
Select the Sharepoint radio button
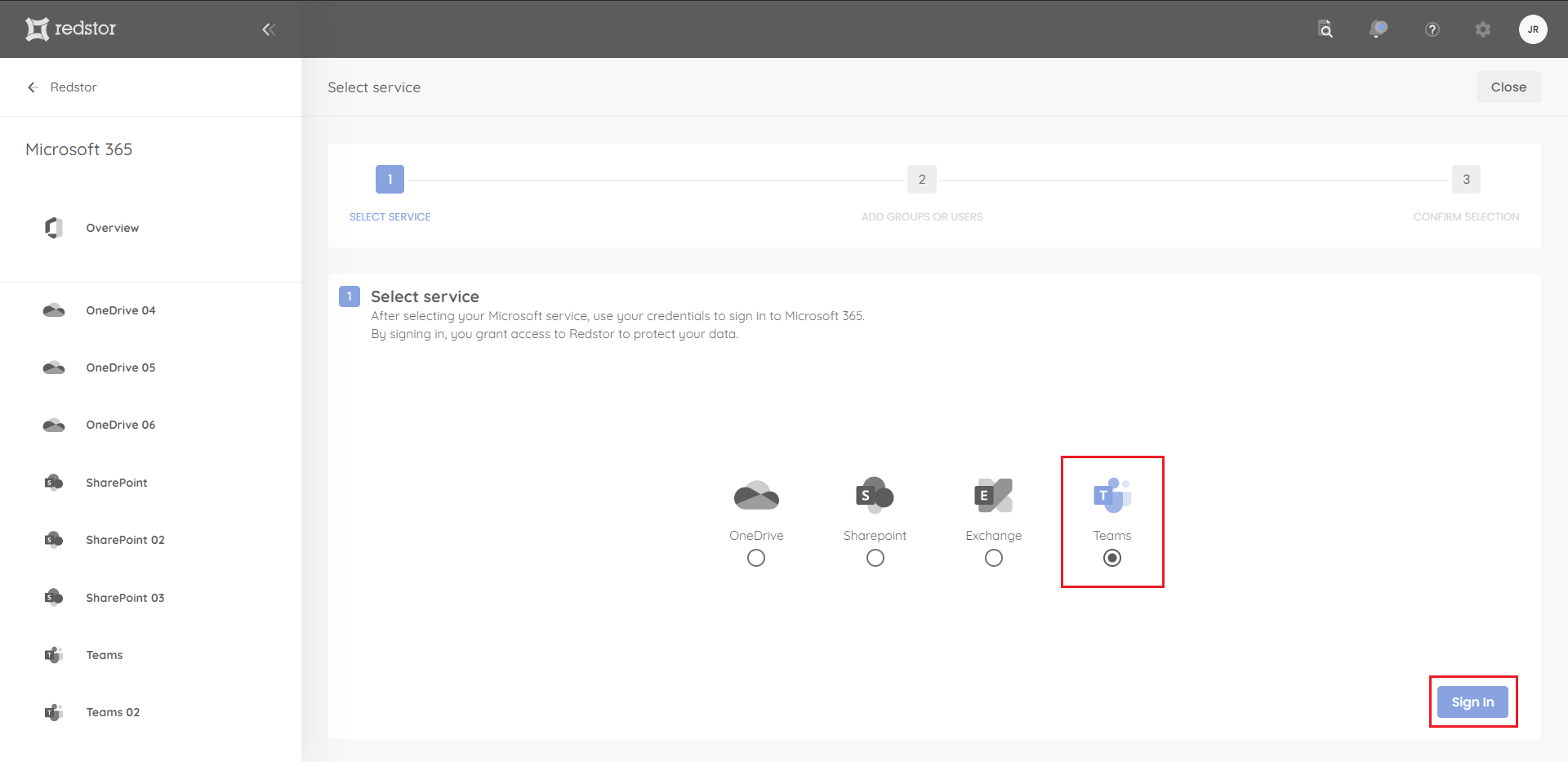[x=875, y=558]
